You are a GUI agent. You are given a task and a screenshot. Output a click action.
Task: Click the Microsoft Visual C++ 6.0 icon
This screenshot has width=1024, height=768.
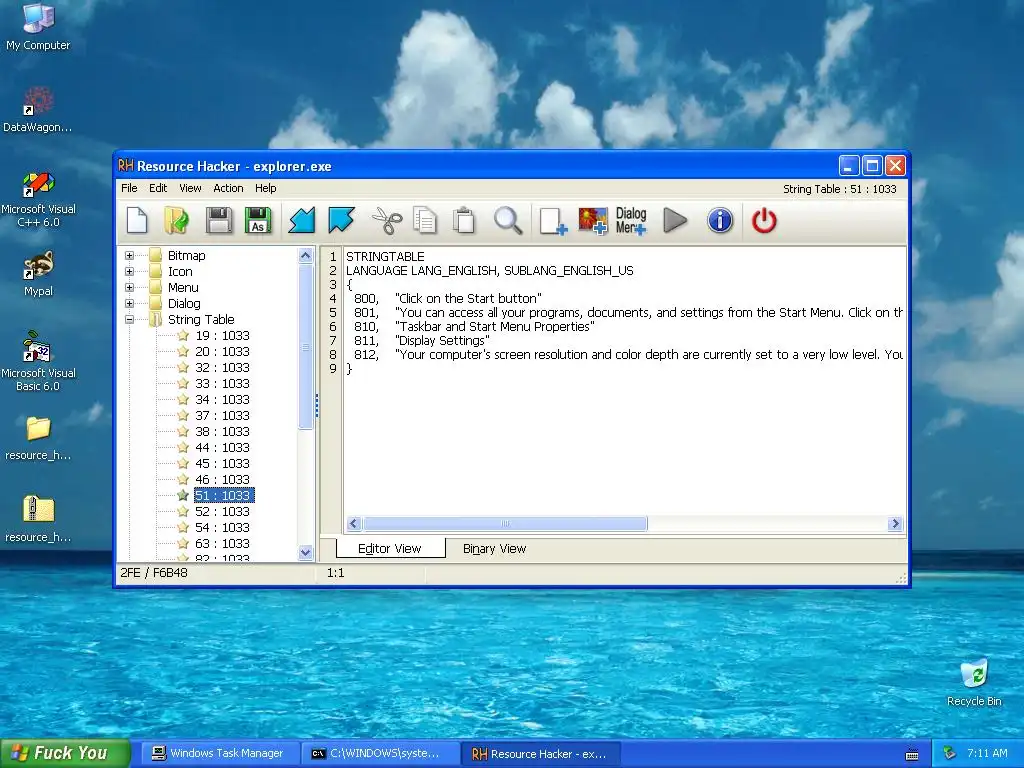(38, 199)
